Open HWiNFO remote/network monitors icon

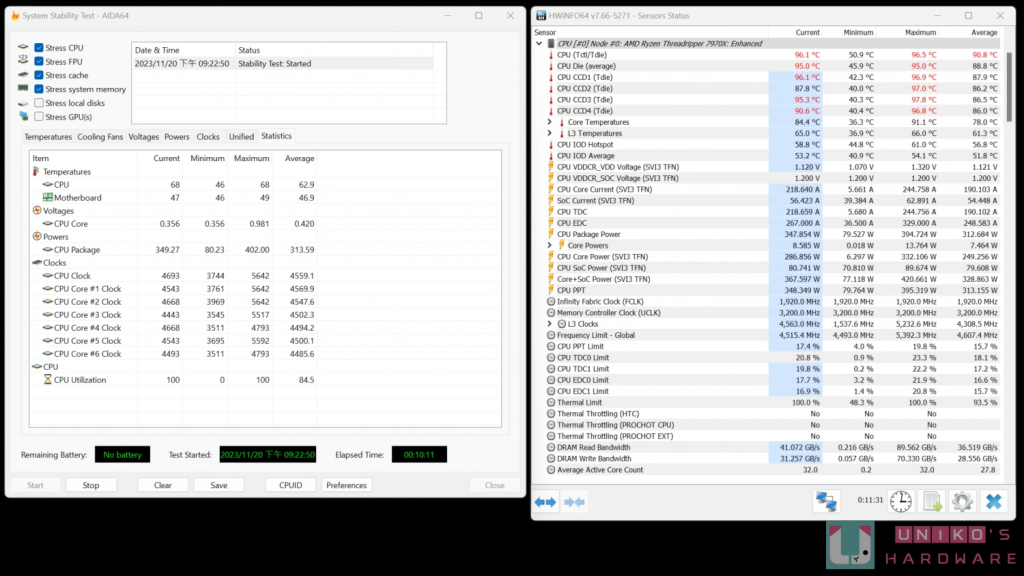click(826, 502)
